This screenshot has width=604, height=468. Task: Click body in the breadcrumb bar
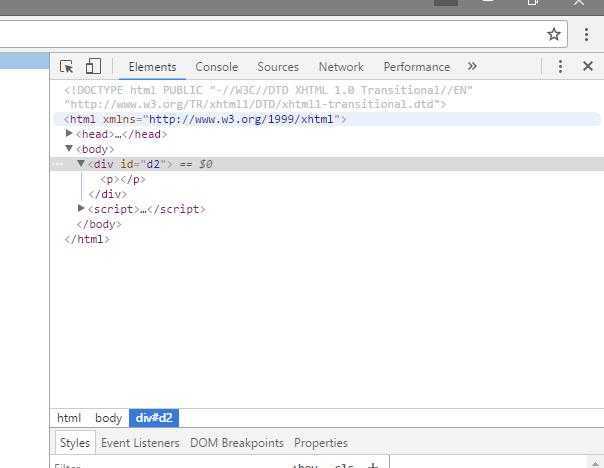(108, 418)
